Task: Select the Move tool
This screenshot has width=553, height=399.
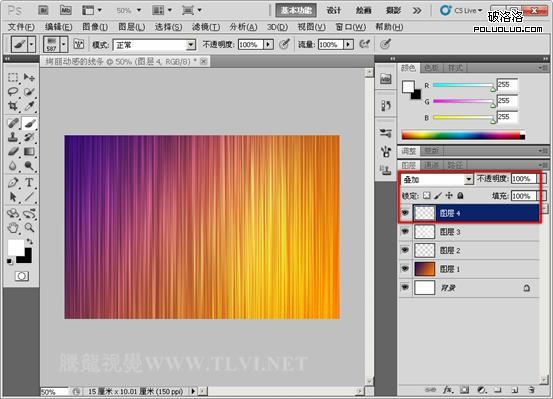Action: 29,77
